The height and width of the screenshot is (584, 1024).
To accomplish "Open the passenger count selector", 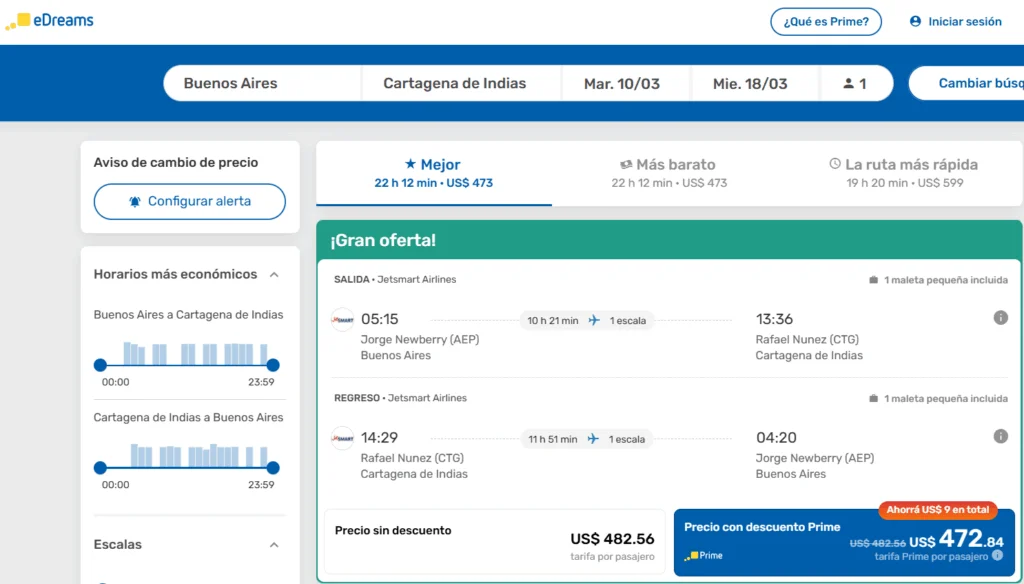I will coord(855,84).
